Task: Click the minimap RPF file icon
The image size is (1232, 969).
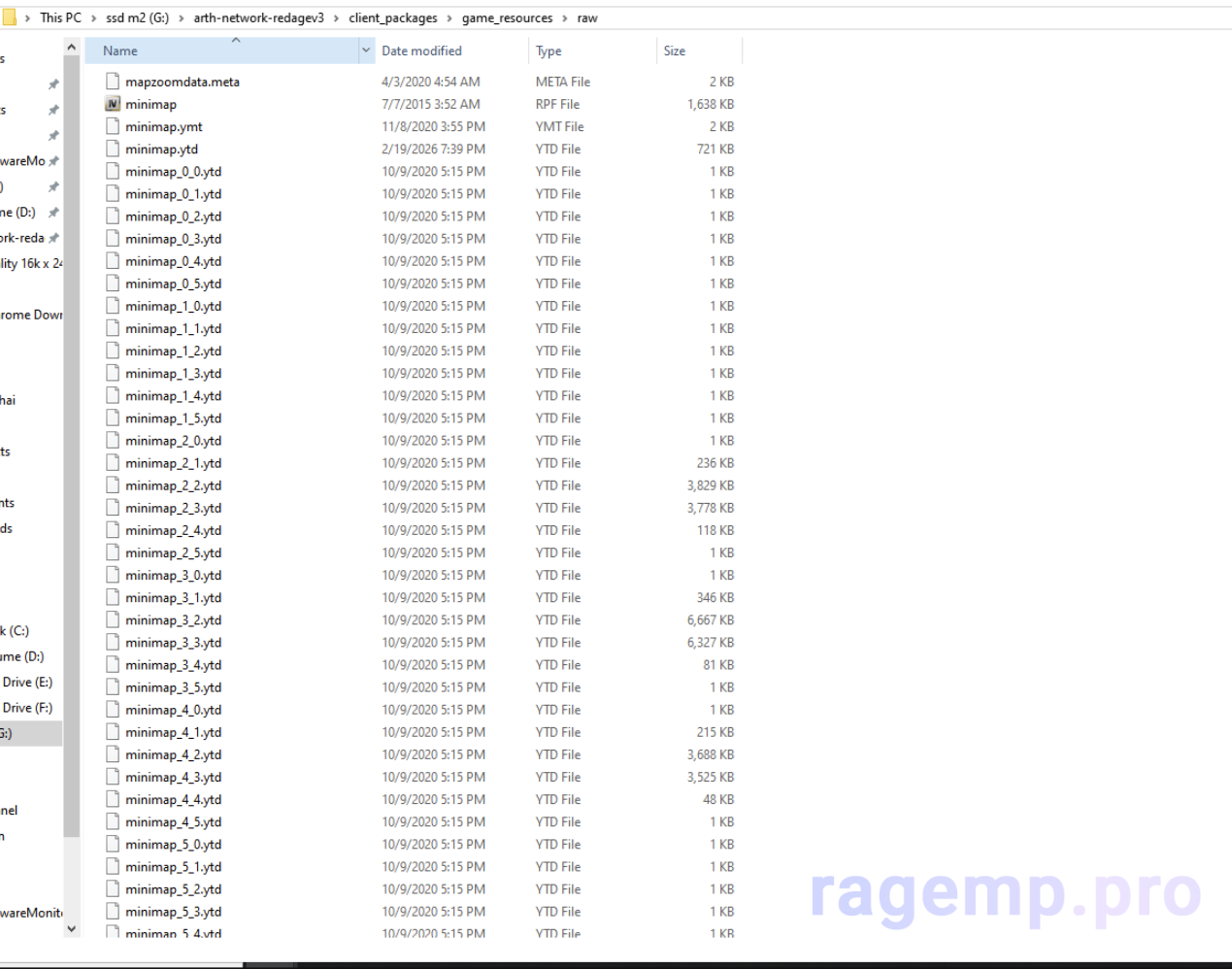Action: (113, 104)
